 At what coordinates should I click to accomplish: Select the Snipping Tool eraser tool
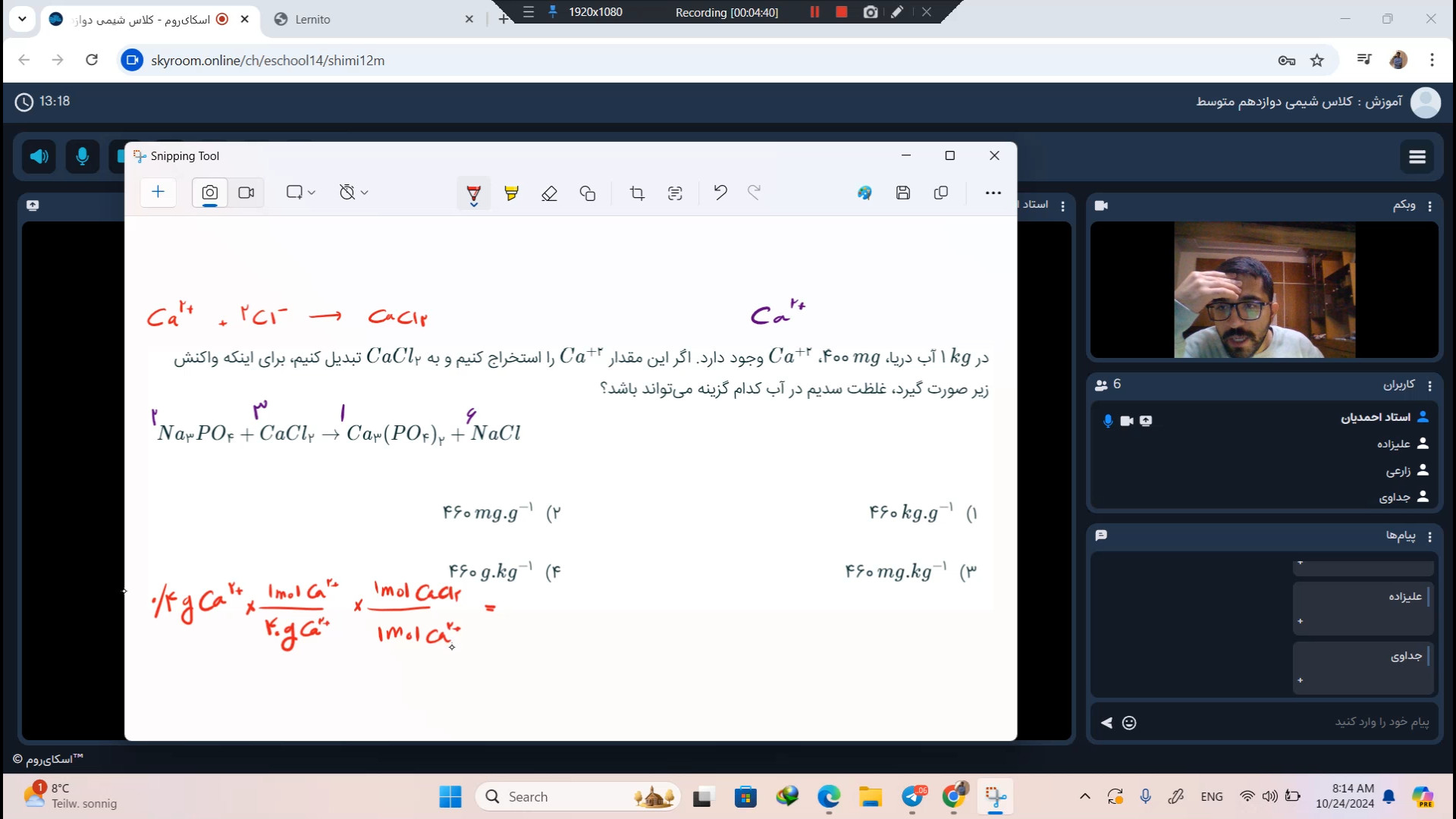click(549, 193)
